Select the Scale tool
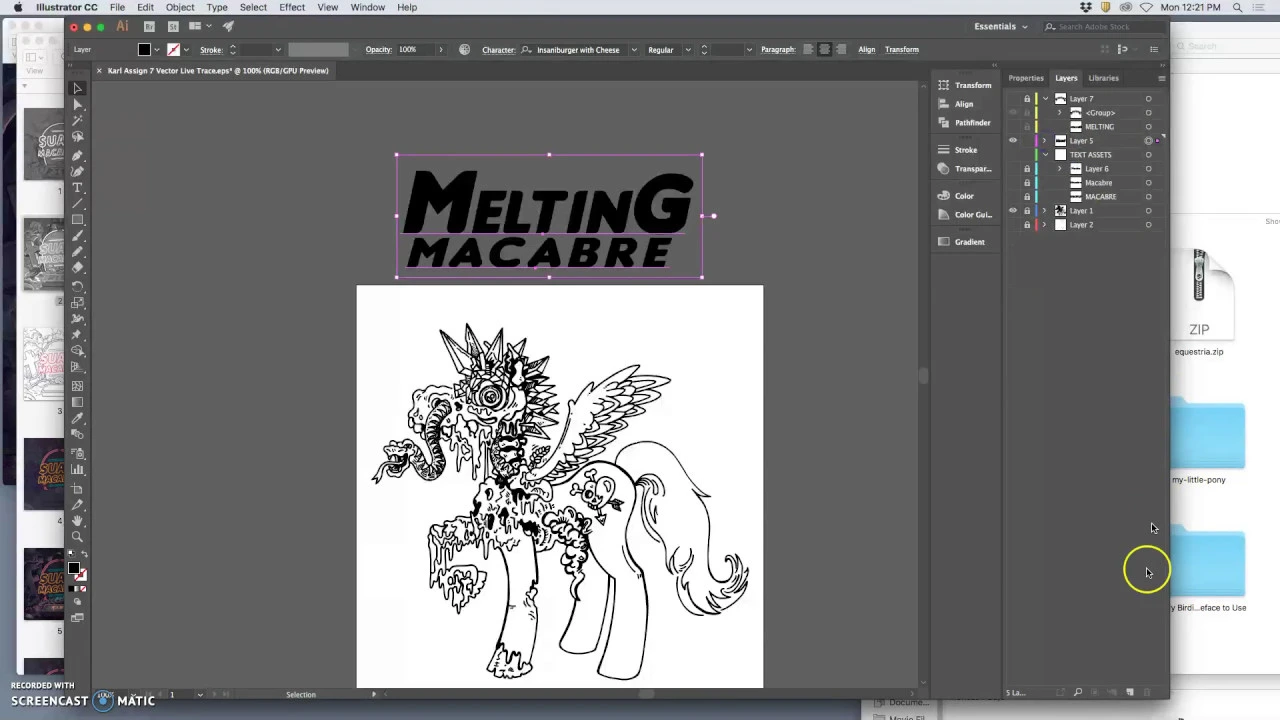This screenshot has height=720, width=1280. (x=77, y=302)
